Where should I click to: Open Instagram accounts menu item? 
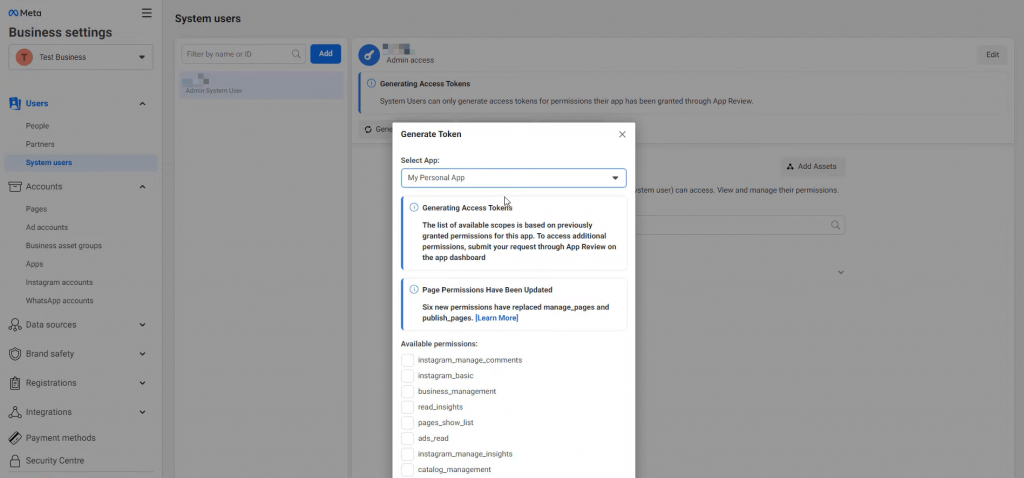(59, 282)
